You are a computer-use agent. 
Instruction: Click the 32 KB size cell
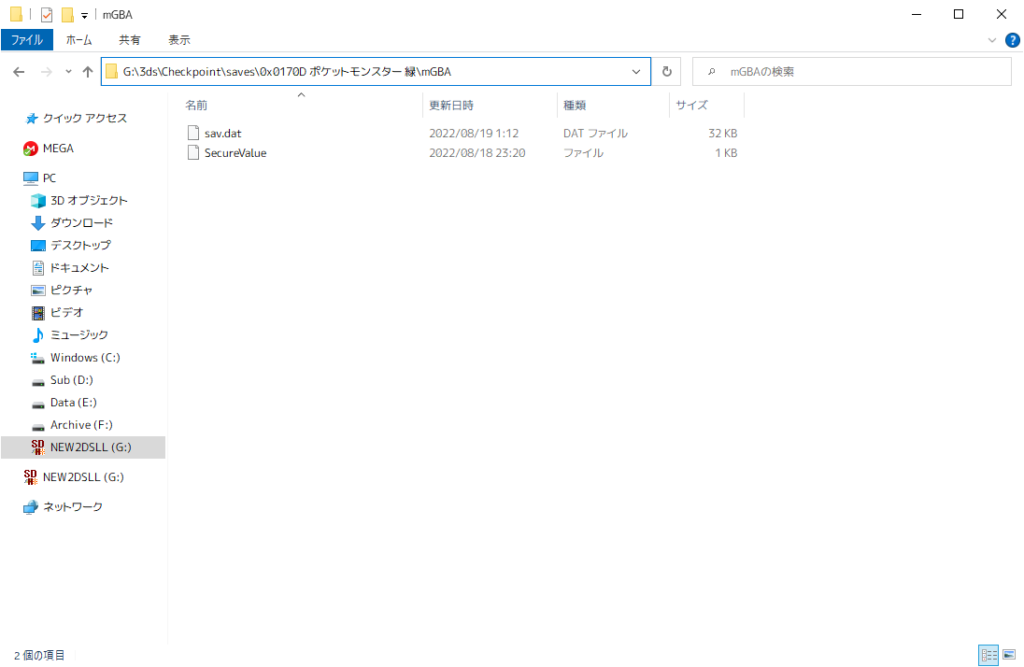tap(722, 133)
